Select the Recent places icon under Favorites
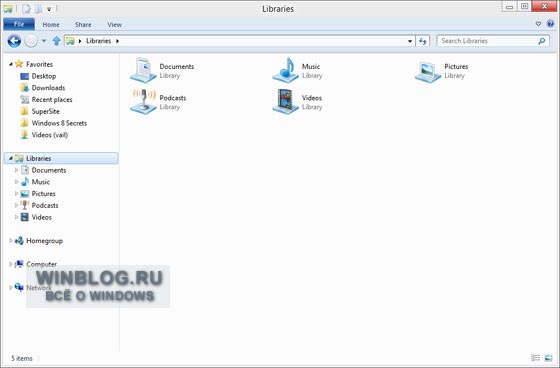The height and width of the screenshot is (368, 560). click(25, 99)
